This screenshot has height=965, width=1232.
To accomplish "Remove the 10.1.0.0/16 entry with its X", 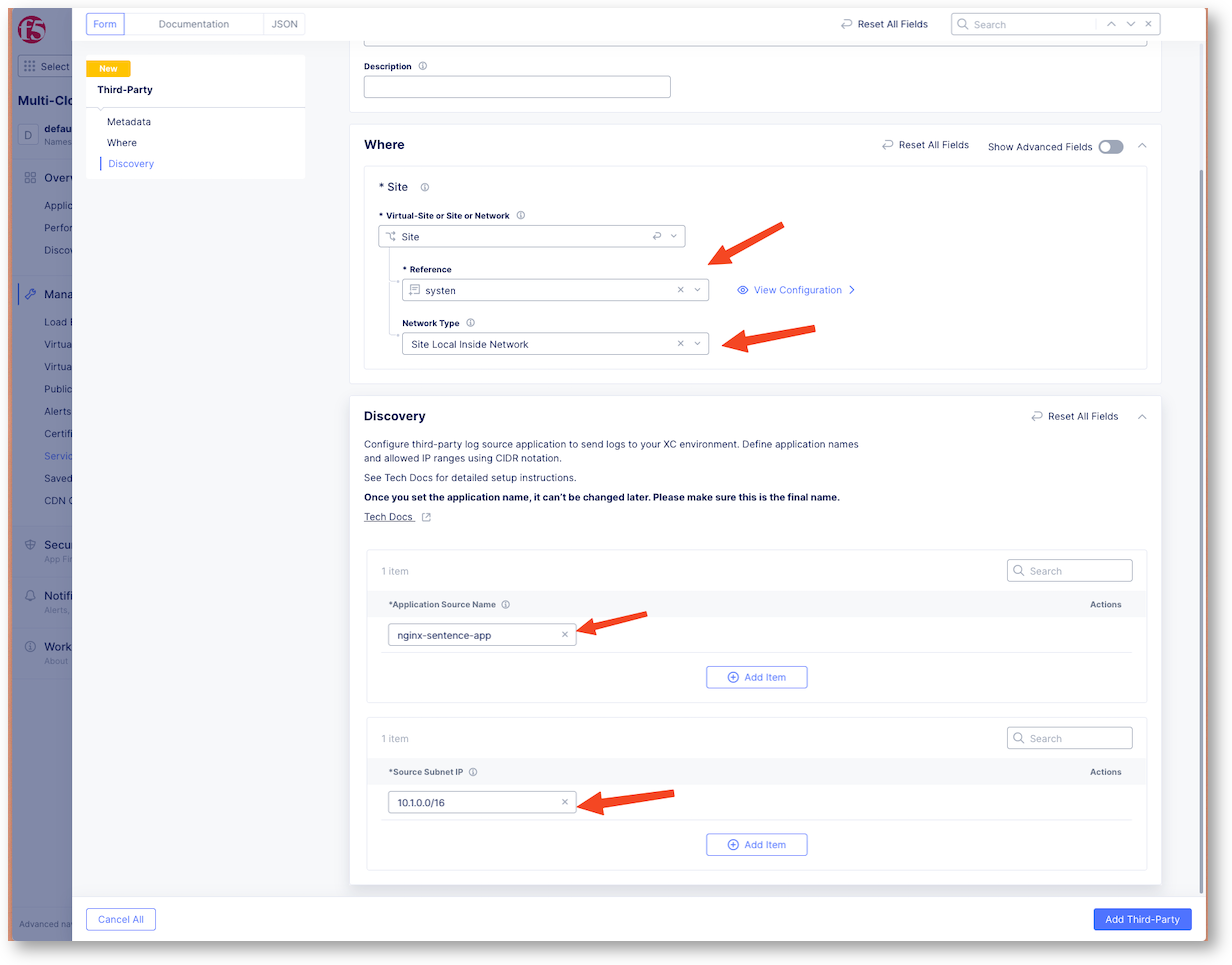I will tap(565, 802).
